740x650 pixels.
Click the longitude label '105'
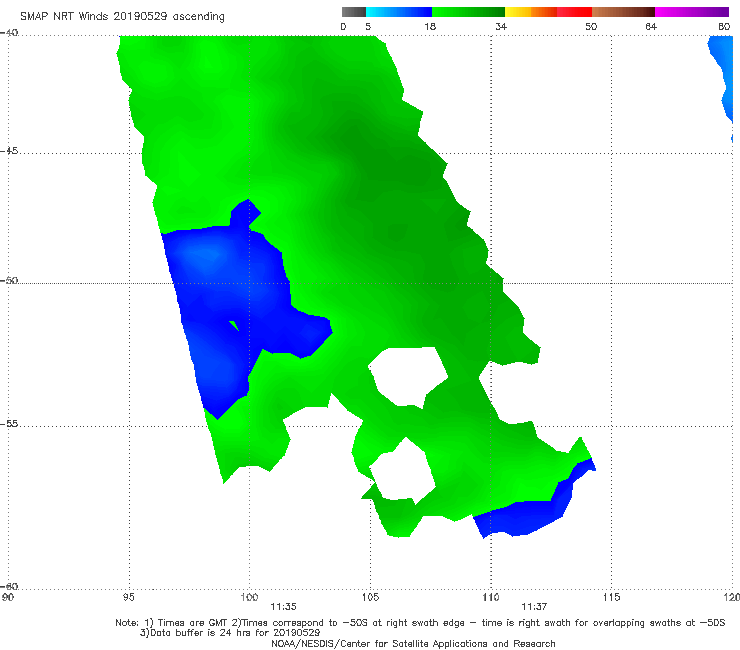(370, 597)
